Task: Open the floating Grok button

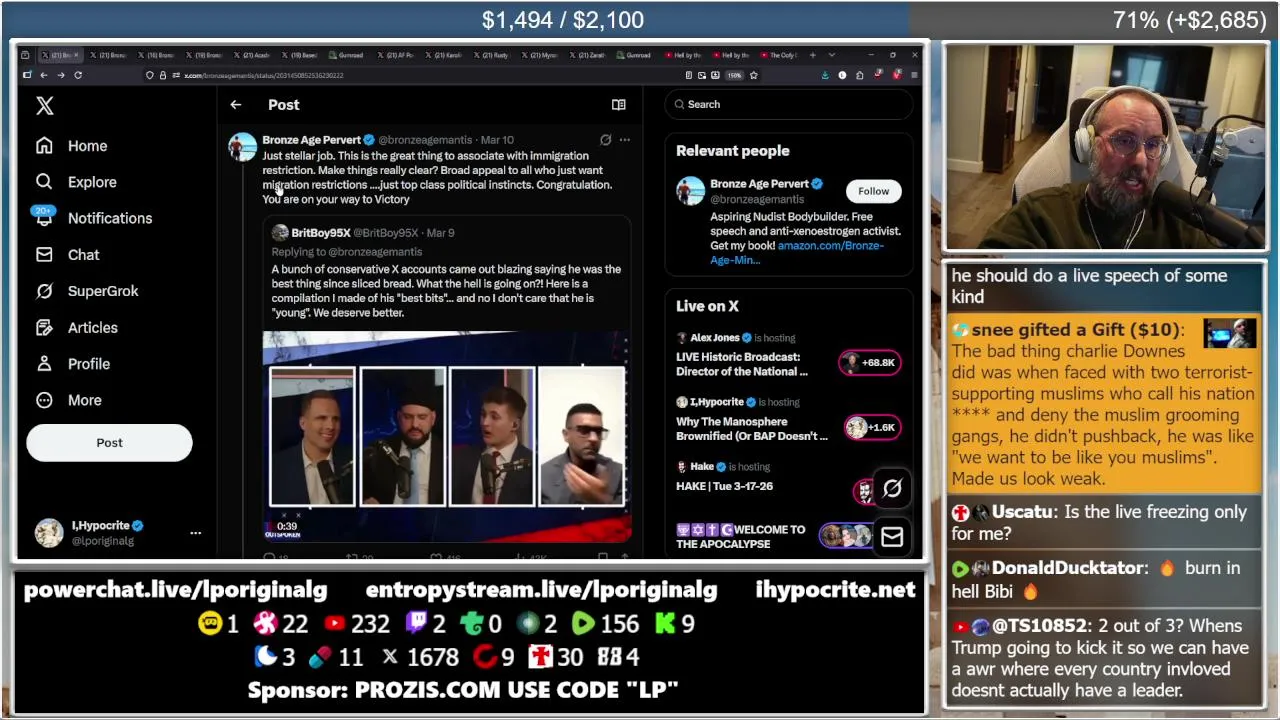Action: pyautogui.click(x=892, y=488)
